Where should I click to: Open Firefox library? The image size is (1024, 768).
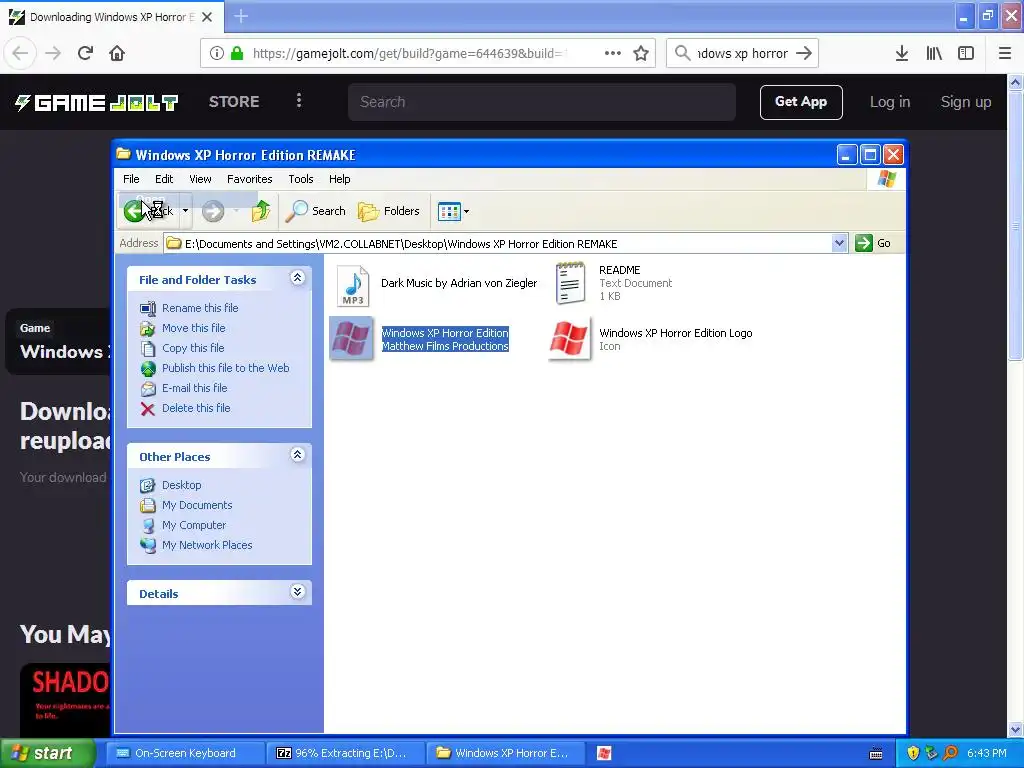coord(934,53)
